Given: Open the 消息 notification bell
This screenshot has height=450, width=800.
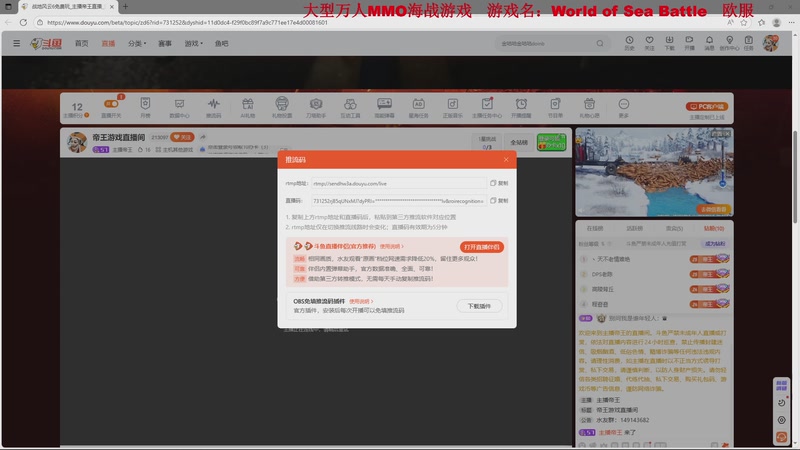Looking at the screenshot, I should [709, 43].
